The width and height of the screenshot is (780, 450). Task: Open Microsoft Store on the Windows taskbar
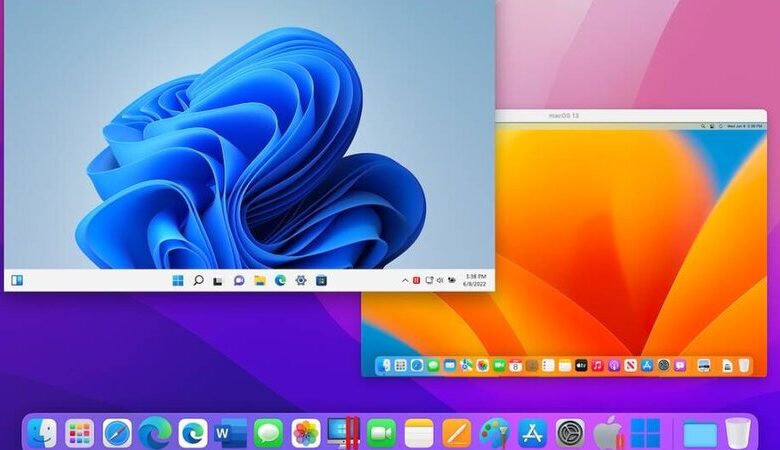tap(321, 280)
